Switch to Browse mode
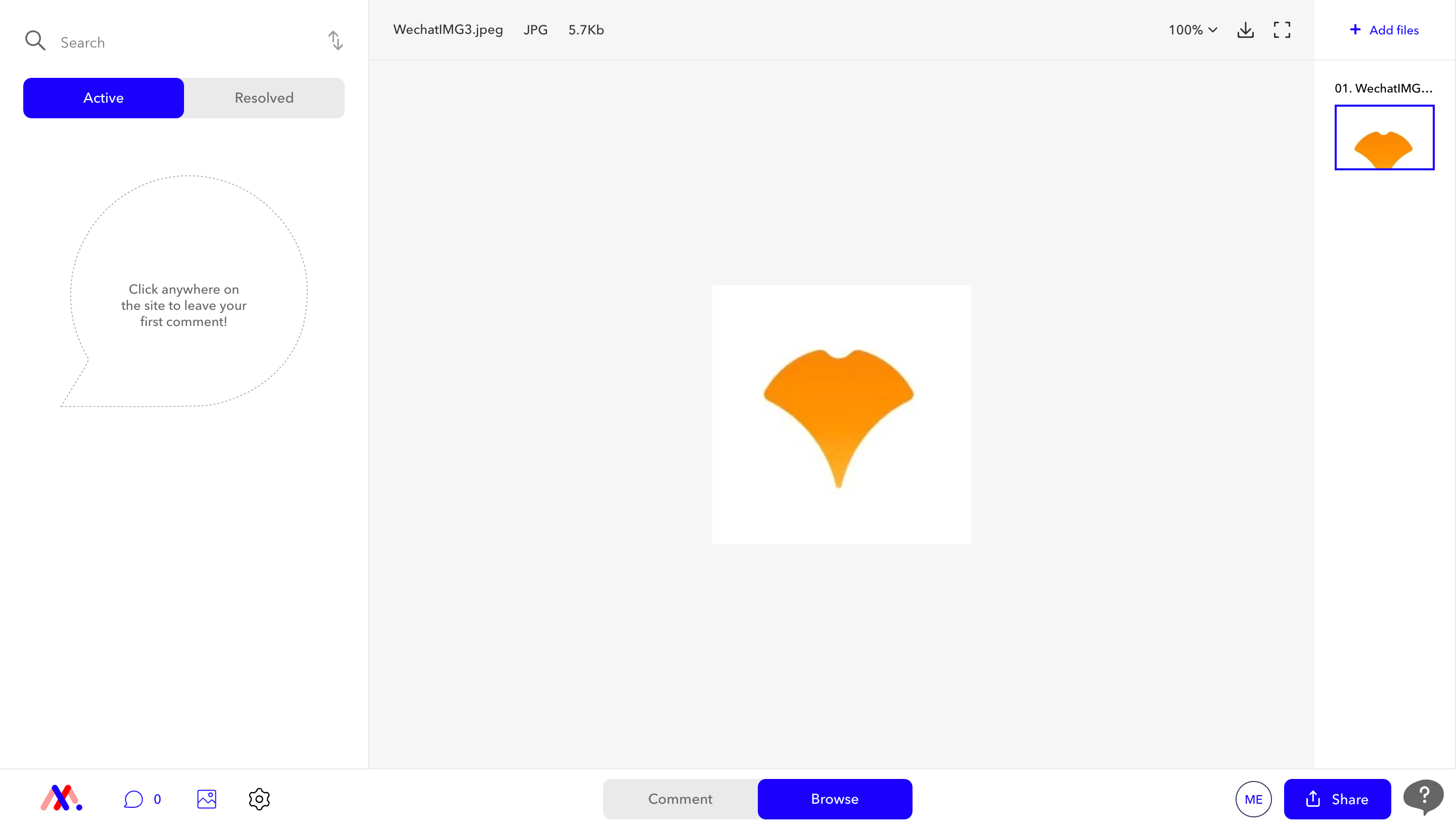Viewport: 1456px width, 829px height. (835, 799)
